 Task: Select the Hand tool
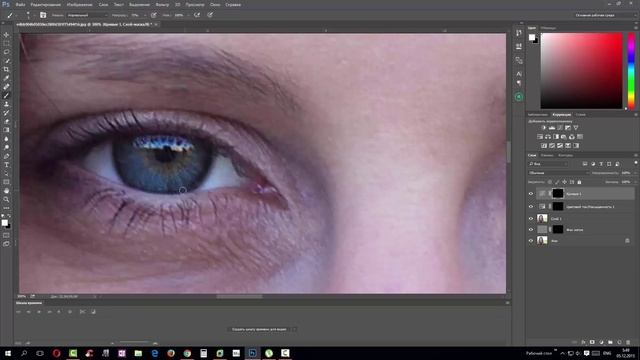coord(6,191)
